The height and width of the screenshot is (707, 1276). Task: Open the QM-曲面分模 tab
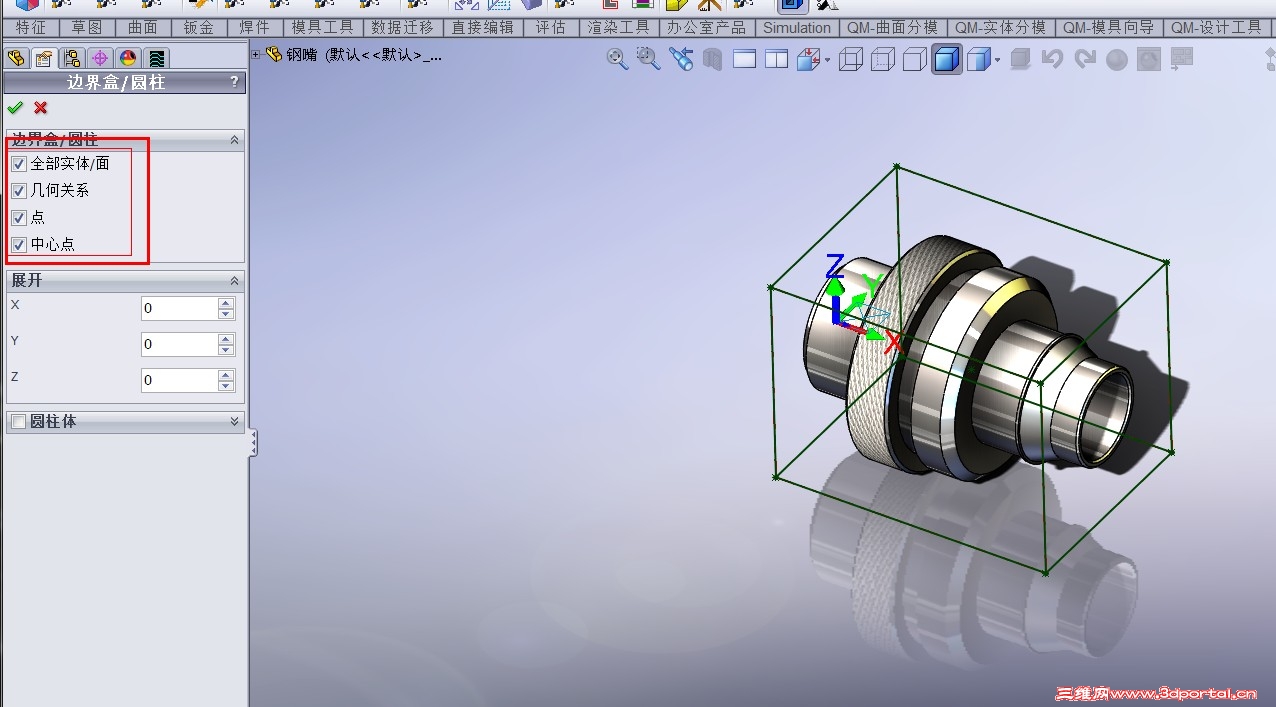coord(892,28)
